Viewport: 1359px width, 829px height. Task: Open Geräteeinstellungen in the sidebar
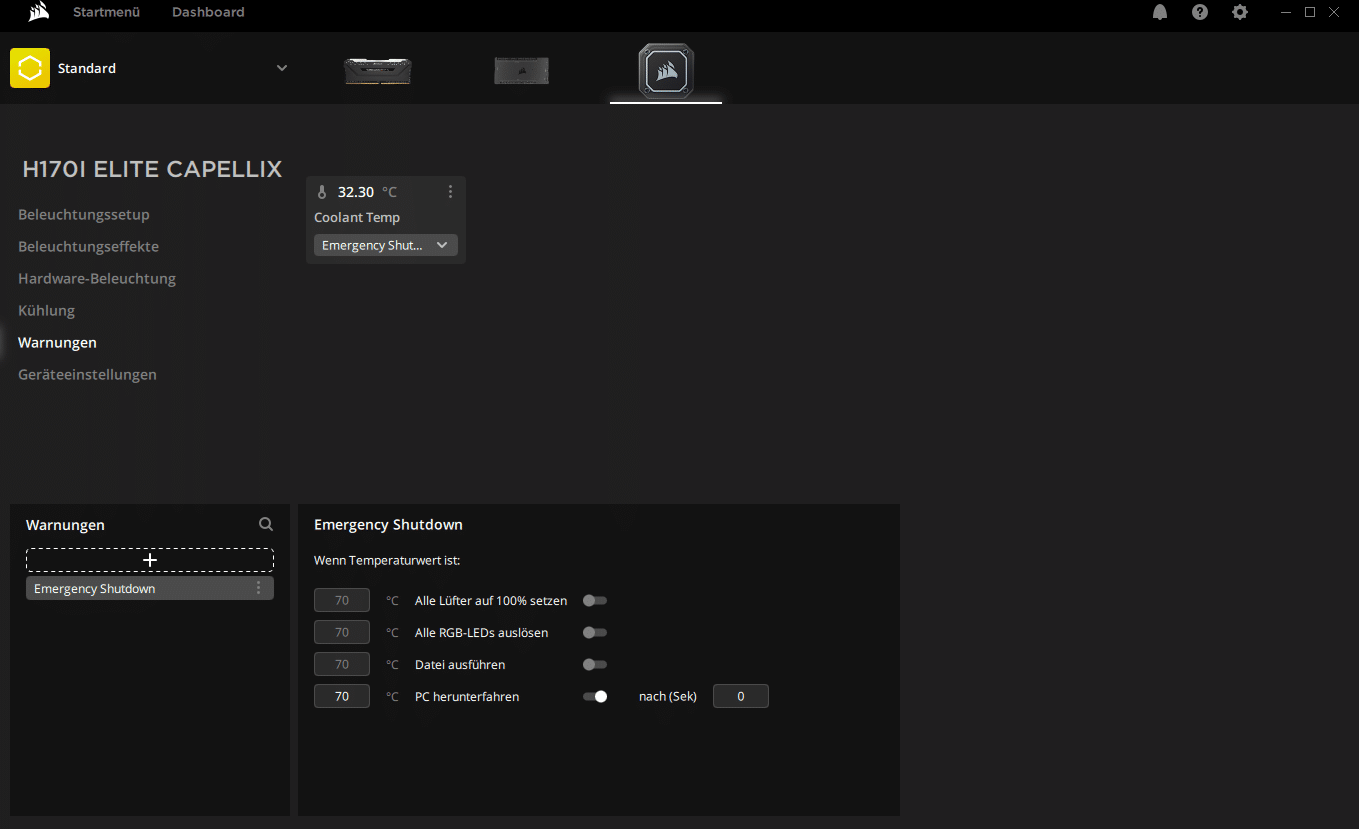point(87,375)
